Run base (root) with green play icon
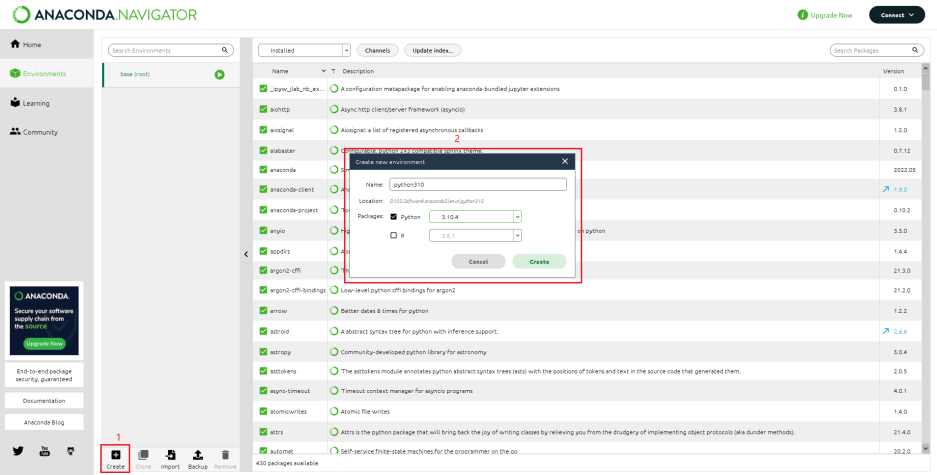This screenshot has height=475, width=937. point(220,75)
